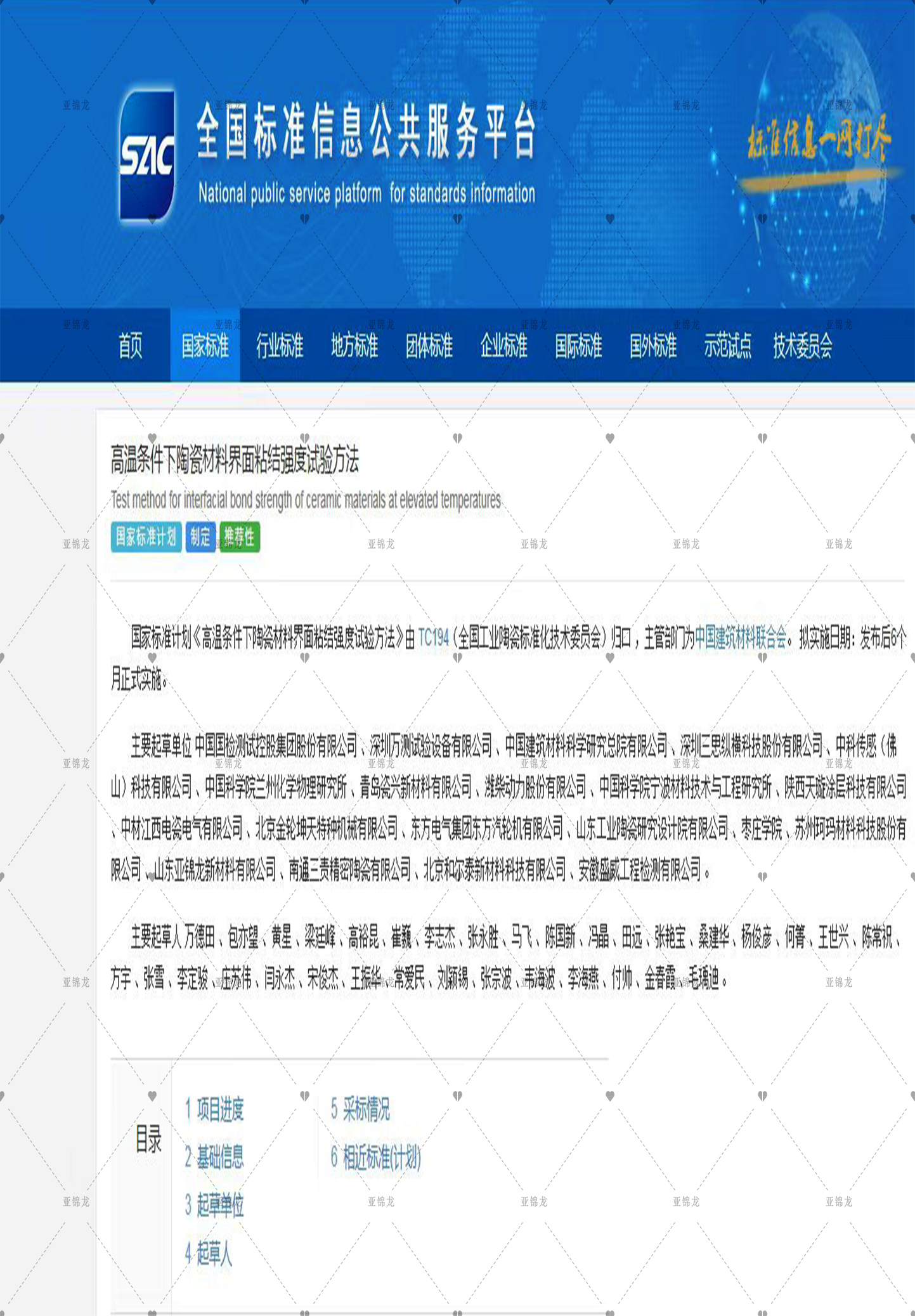Open 团体标准 in navigation bar

[x=429, y=346]
